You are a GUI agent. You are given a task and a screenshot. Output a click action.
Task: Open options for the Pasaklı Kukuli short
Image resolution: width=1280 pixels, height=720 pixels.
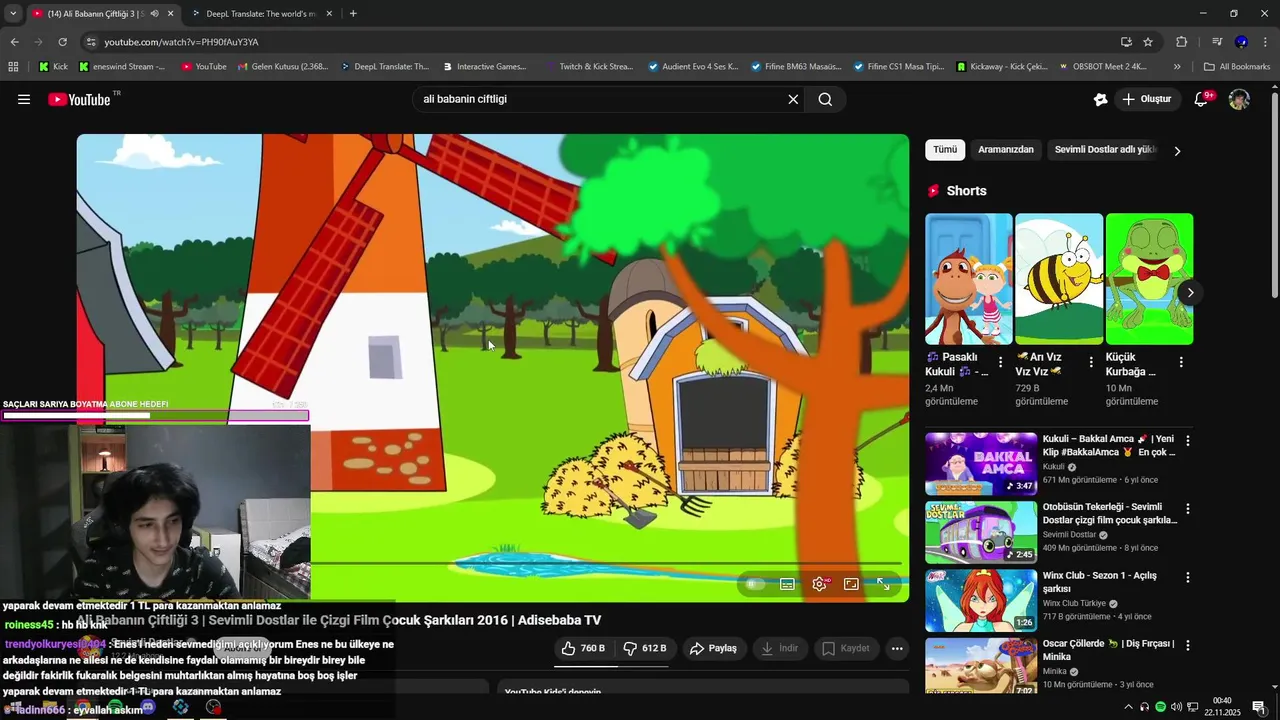(x=1000, y=362)
